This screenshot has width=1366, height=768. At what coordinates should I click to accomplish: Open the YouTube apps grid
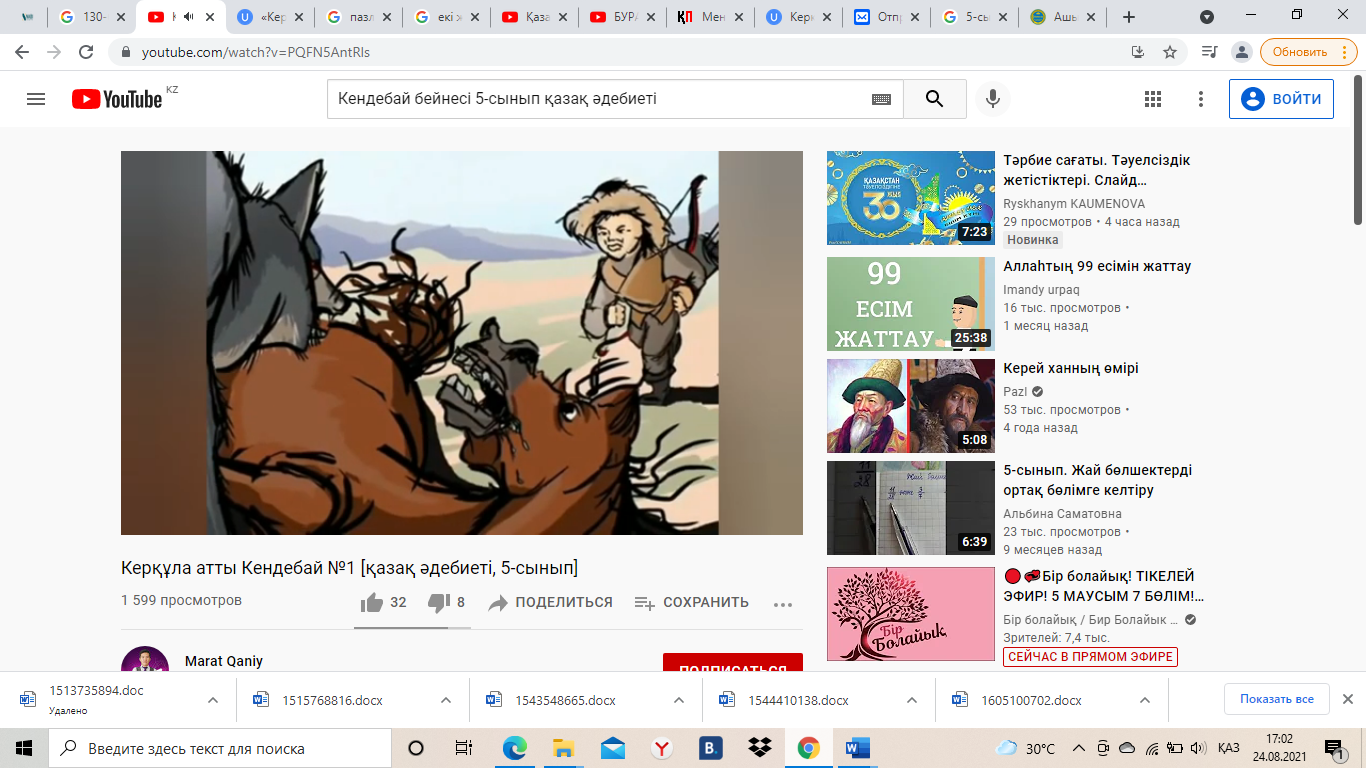(x=1153, y=99)
